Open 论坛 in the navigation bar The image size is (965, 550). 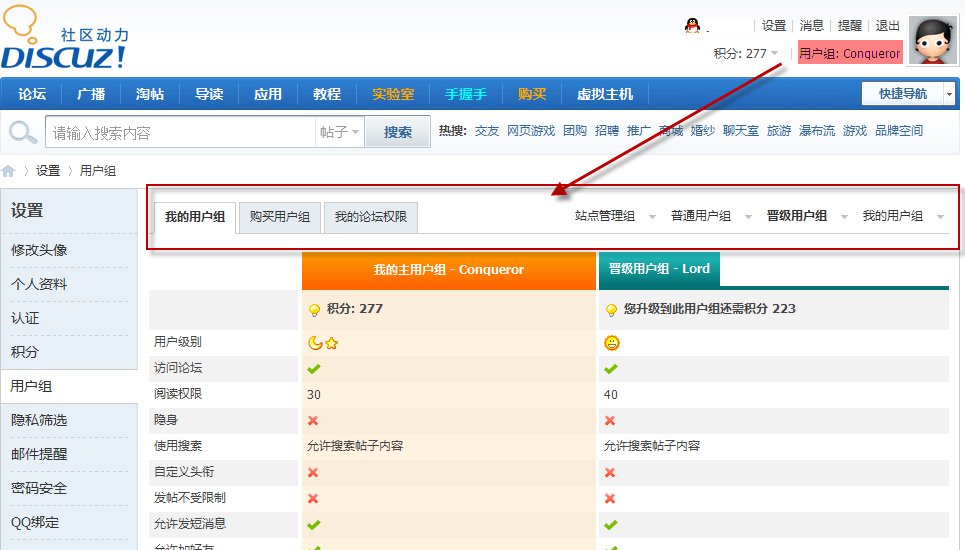click(x=32, y=94)
